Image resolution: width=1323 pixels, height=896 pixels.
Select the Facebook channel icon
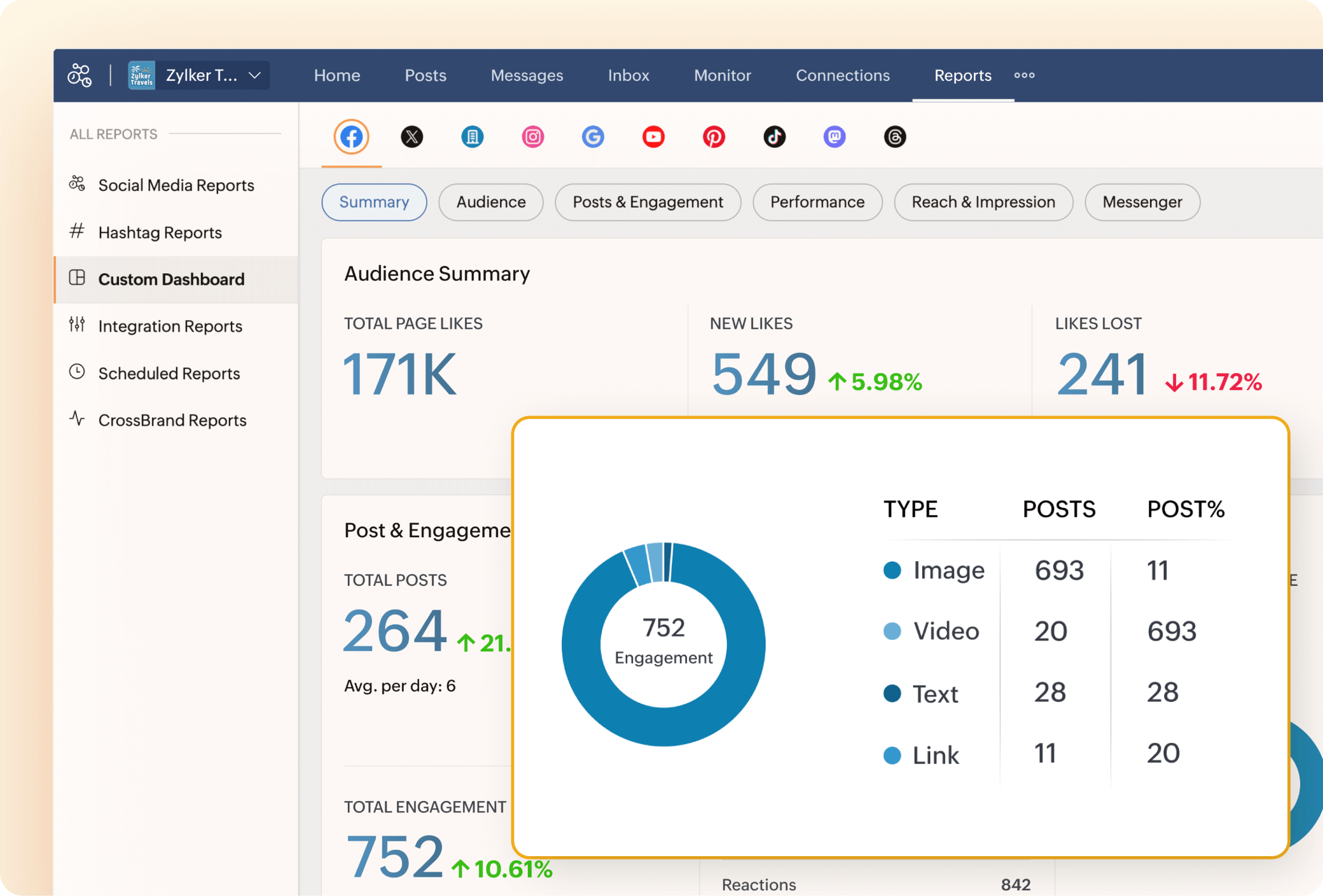coord(351,137)
